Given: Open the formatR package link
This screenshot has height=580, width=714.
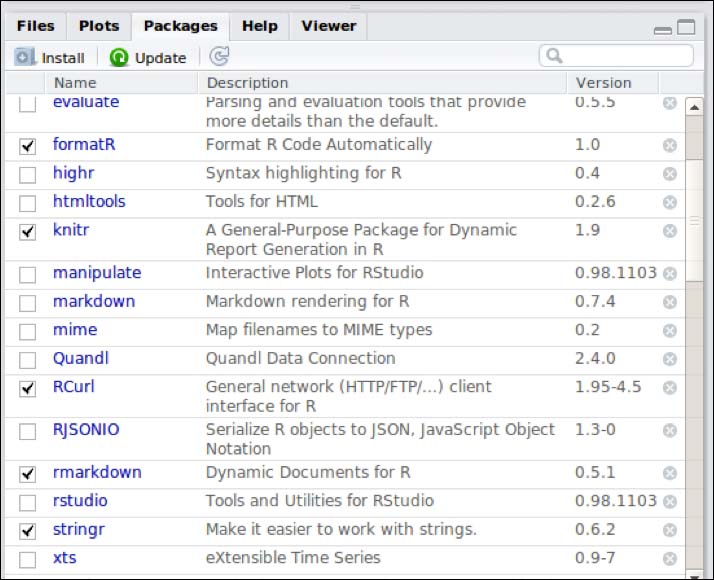Looking at the screenshot, I should (x=84, y=144).
